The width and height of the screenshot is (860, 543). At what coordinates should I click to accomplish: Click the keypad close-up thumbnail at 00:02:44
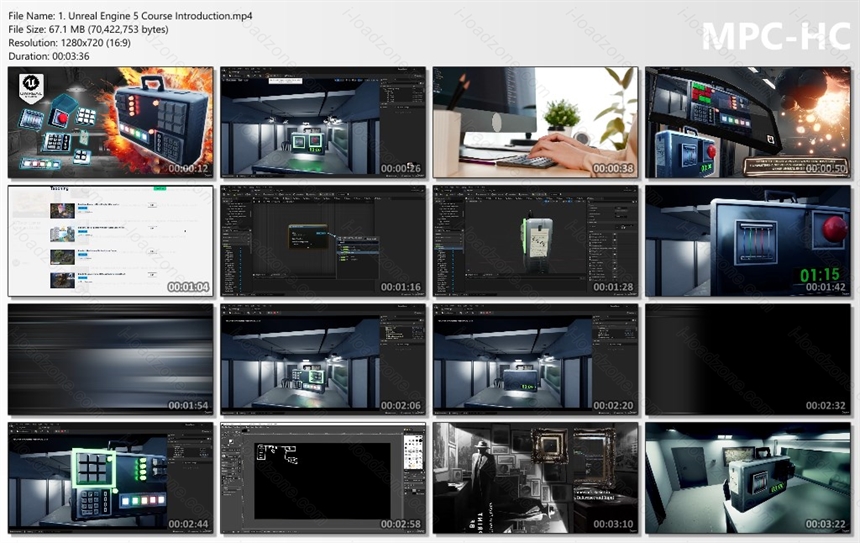coord(111,478)
